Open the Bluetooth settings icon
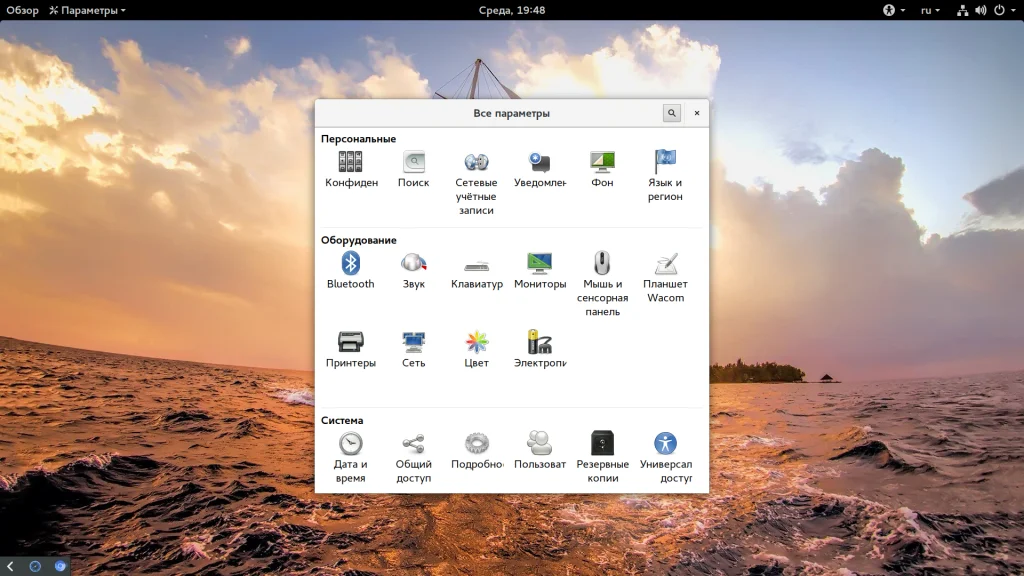Image resolution: width=1024 pixels, height=576 pixels. coord(350,264)
